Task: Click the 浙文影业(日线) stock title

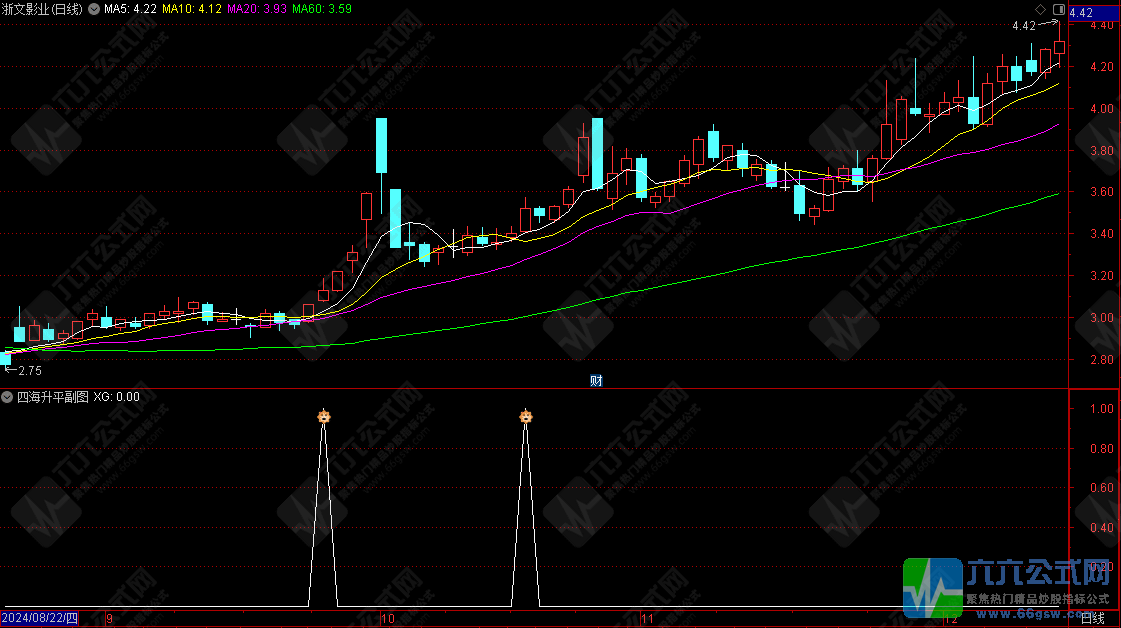Action: pos(43,8)
